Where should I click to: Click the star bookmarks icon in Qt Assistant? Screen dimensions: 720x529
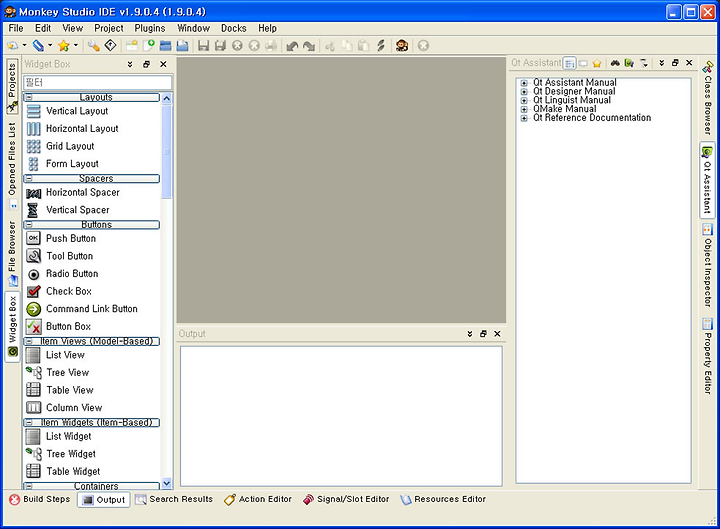tap(597, 63)
